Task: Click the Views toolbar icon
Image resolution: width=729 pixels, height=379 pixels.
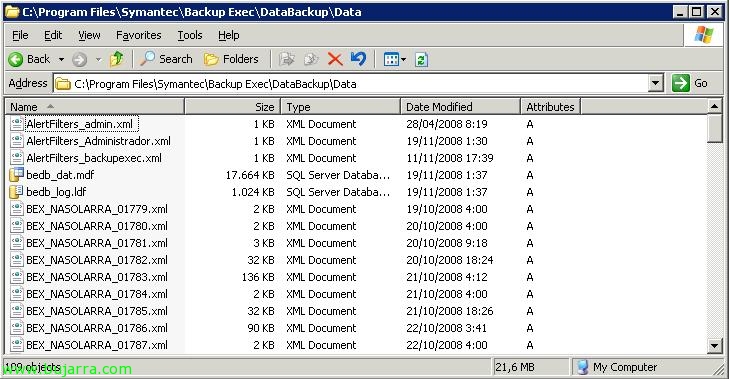Action: [391, 60]
